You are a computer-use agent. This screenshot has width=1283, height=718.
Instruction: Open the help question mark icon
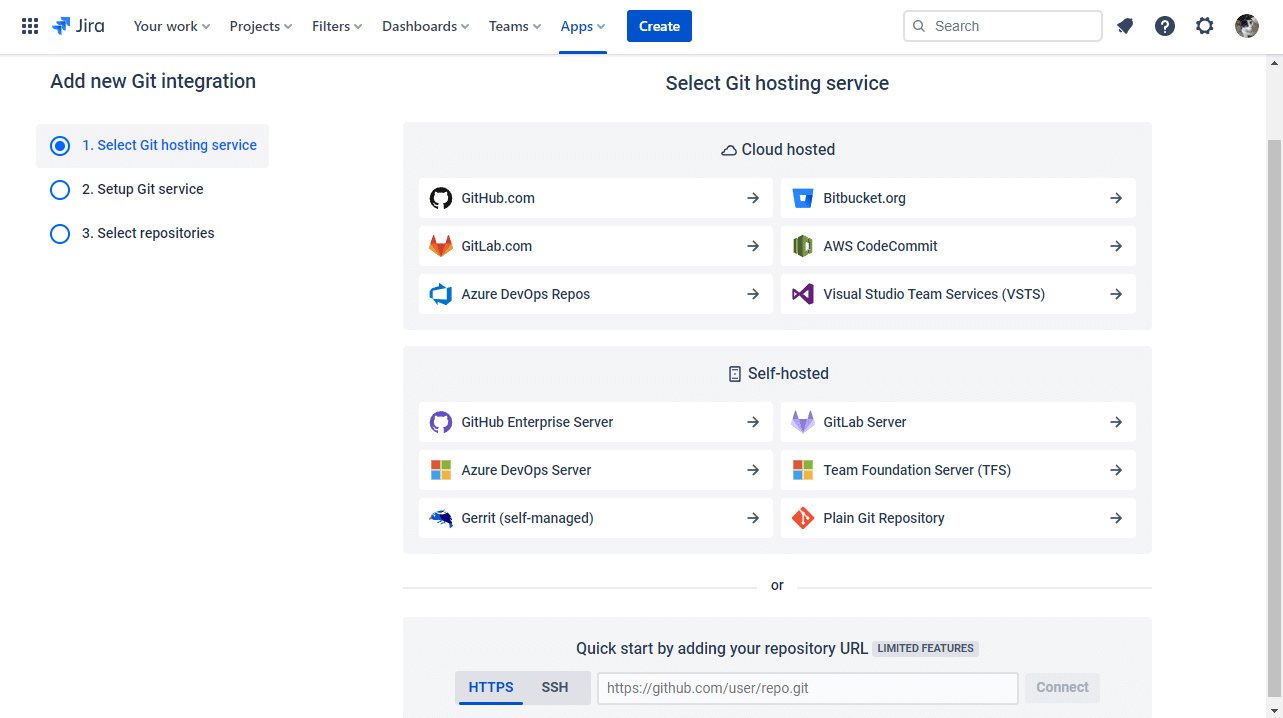pyautogui.click(x=1165, y=26)
